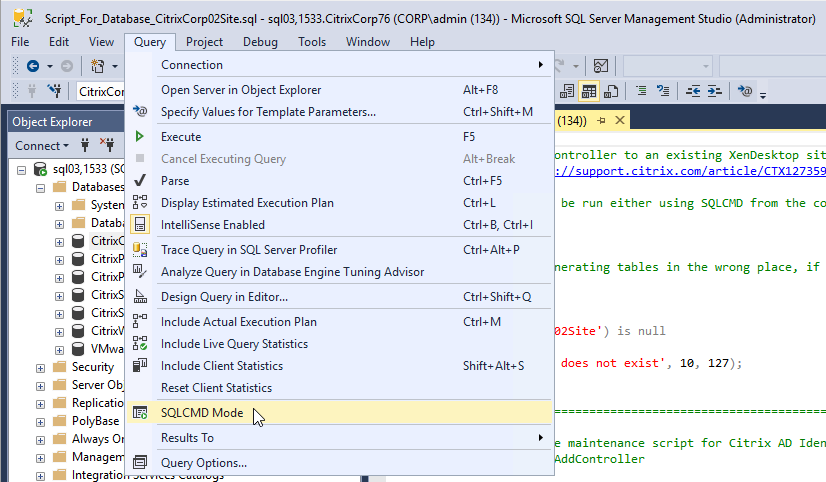Click the Results to Grid toolbar icon
This screenshot has width=826, height=482.
[x=589, y=91]
